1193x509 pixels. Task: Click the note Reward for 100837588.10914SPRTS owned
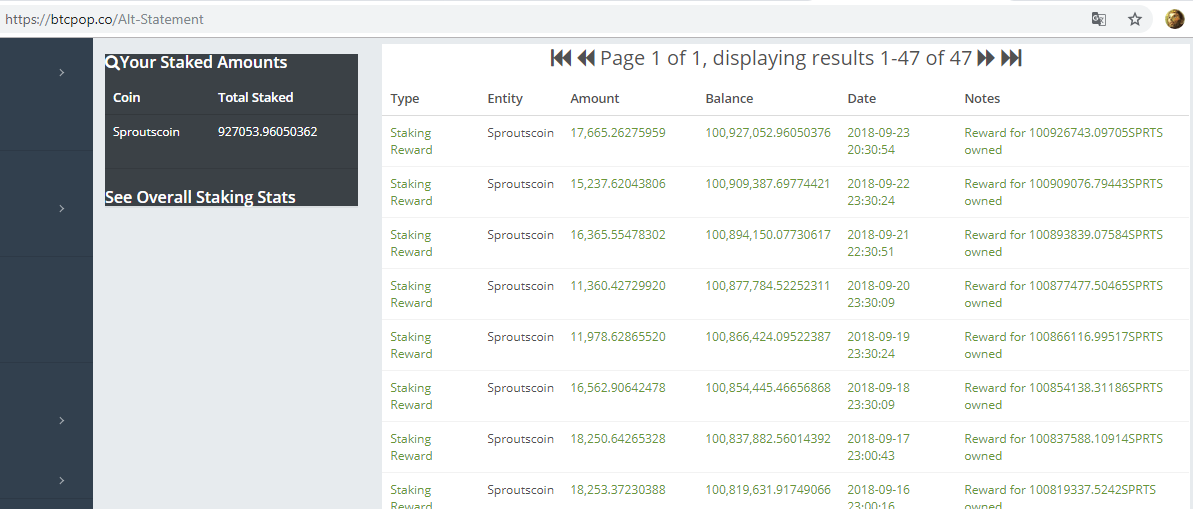[1064, 447]
